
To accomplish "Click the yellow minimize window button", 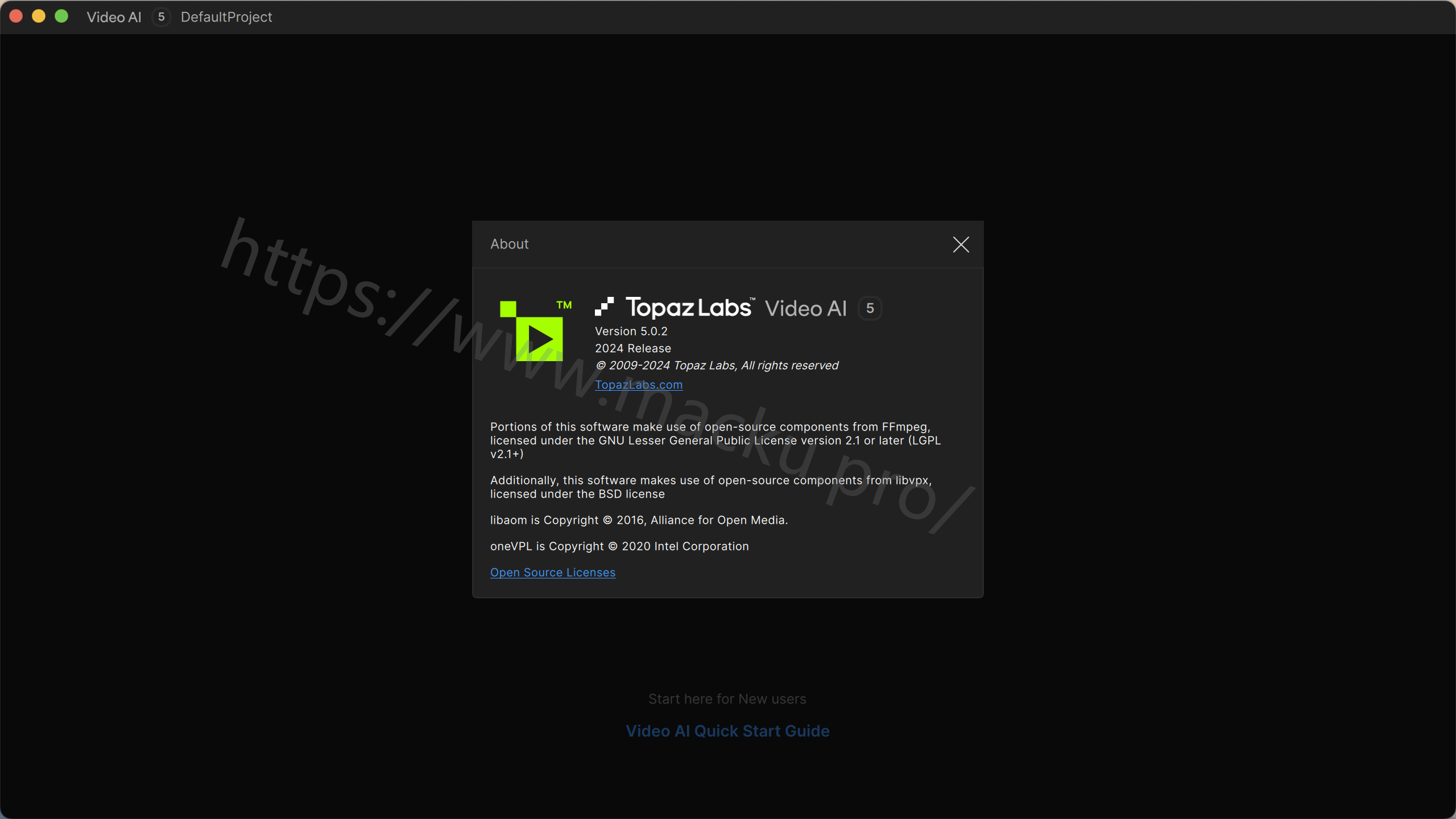I will pyautogui.click(x=39, y=16).
